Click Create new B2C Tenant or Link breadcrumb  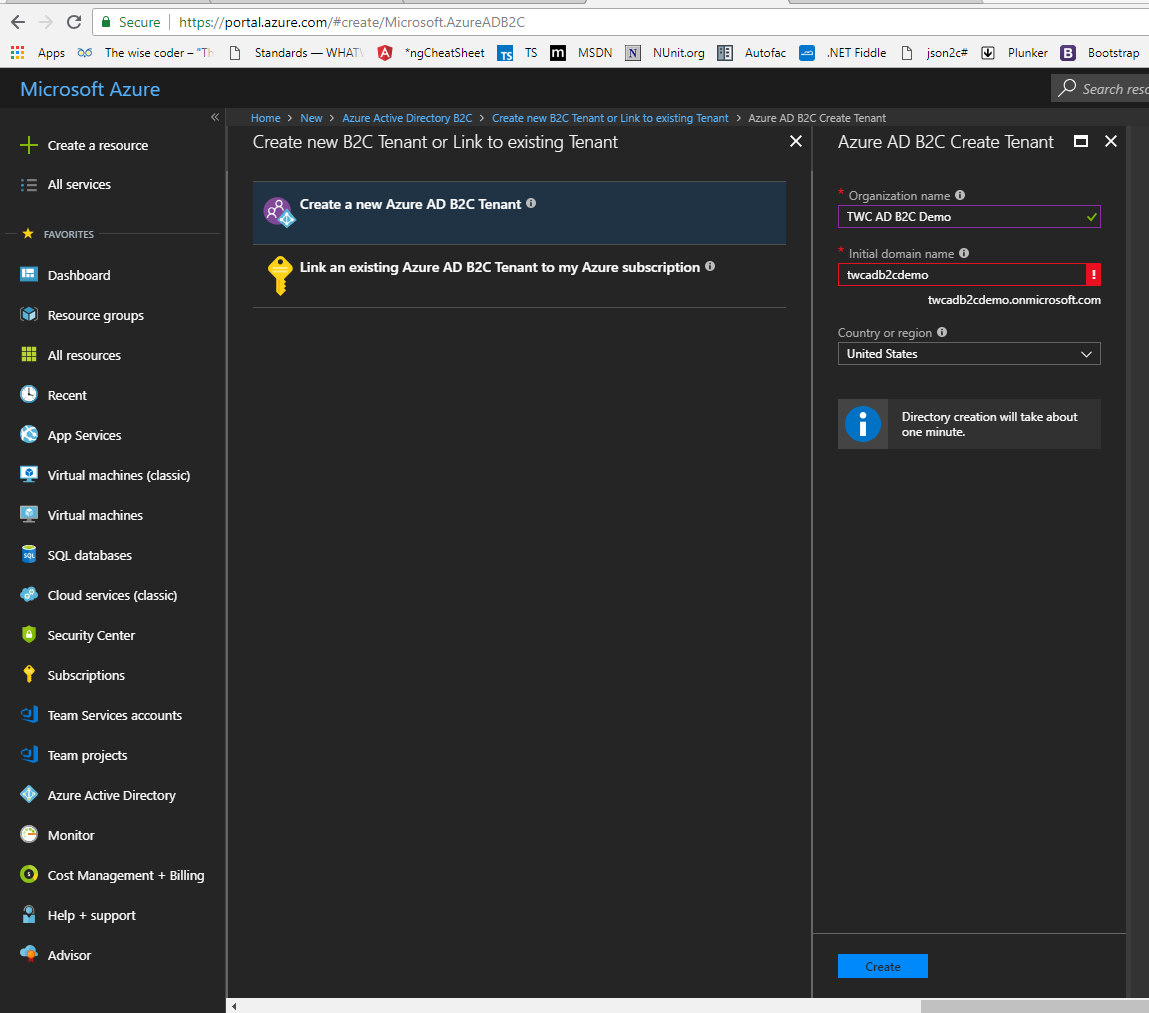coord(610,118)
